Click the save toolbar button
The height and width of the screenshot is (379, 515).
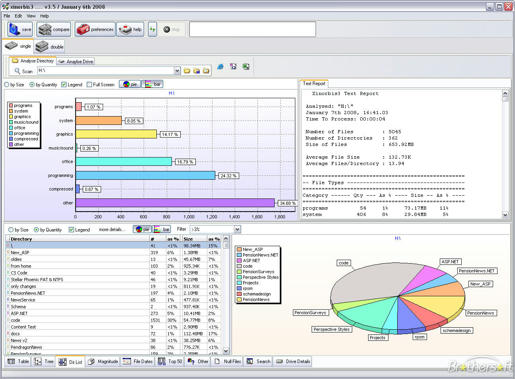click(x=20, y=30)
